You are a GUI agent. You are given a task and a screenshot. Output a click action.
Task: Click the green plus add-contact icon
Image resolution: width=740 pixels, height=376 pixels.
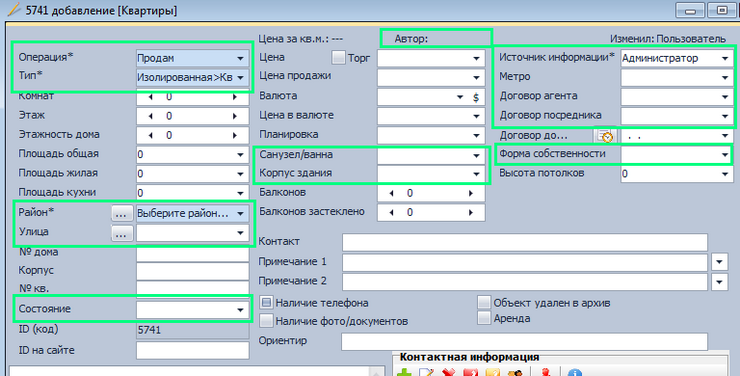pyautogui.click(x=404, y=373)
